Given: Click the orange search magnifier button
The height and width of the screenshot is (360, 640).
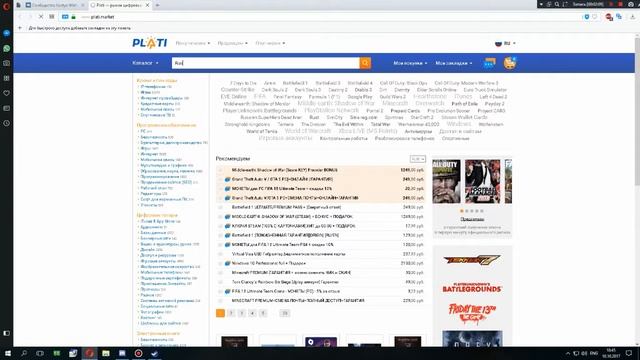Looking at the screenshot, I should pyautogui.click(x=365, y=63).
